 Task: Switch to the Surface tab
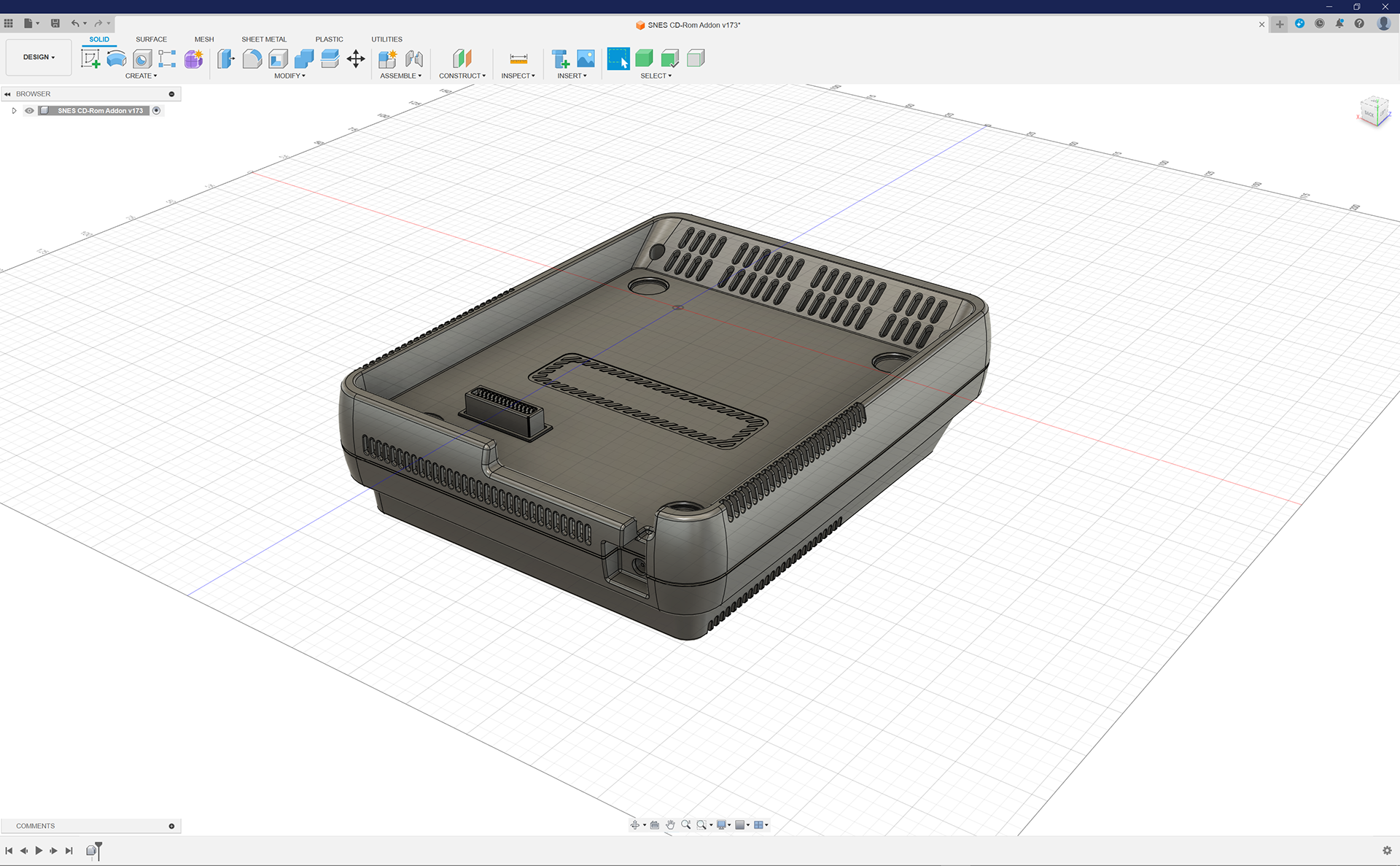click(151, 39)
